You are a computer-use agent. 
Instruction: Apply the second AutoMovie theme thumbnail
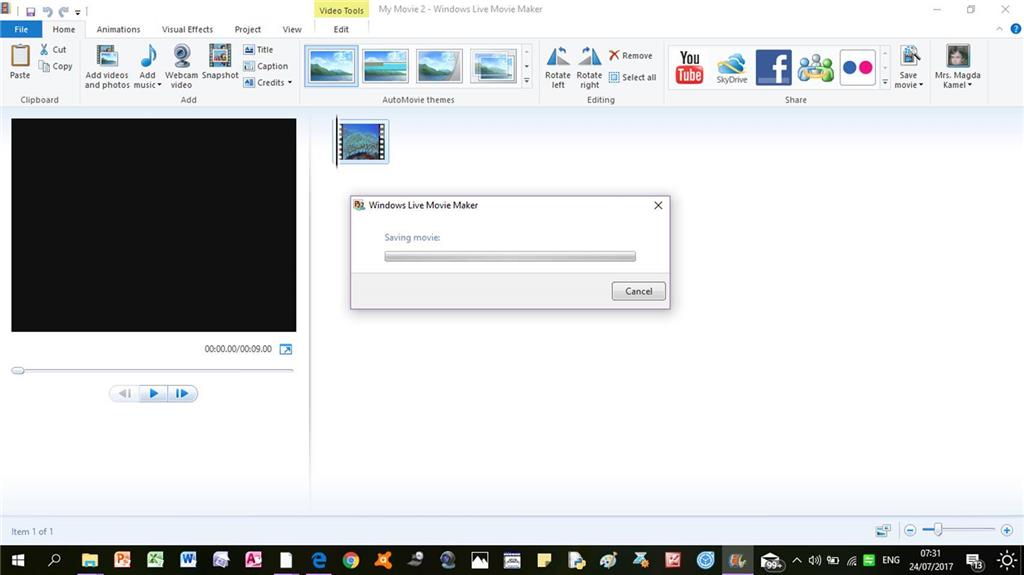tap(385, 66)
